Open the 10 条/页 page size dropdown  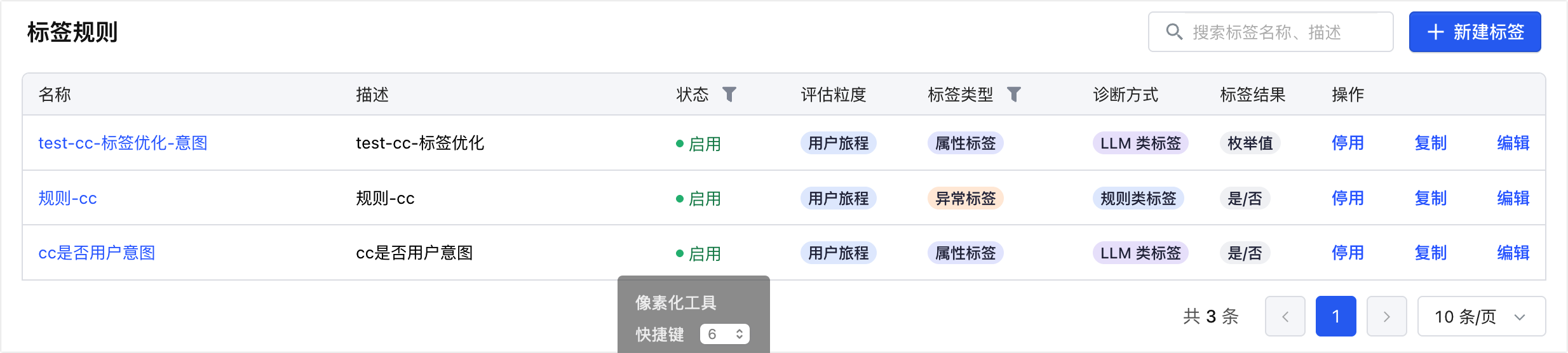1481,316
